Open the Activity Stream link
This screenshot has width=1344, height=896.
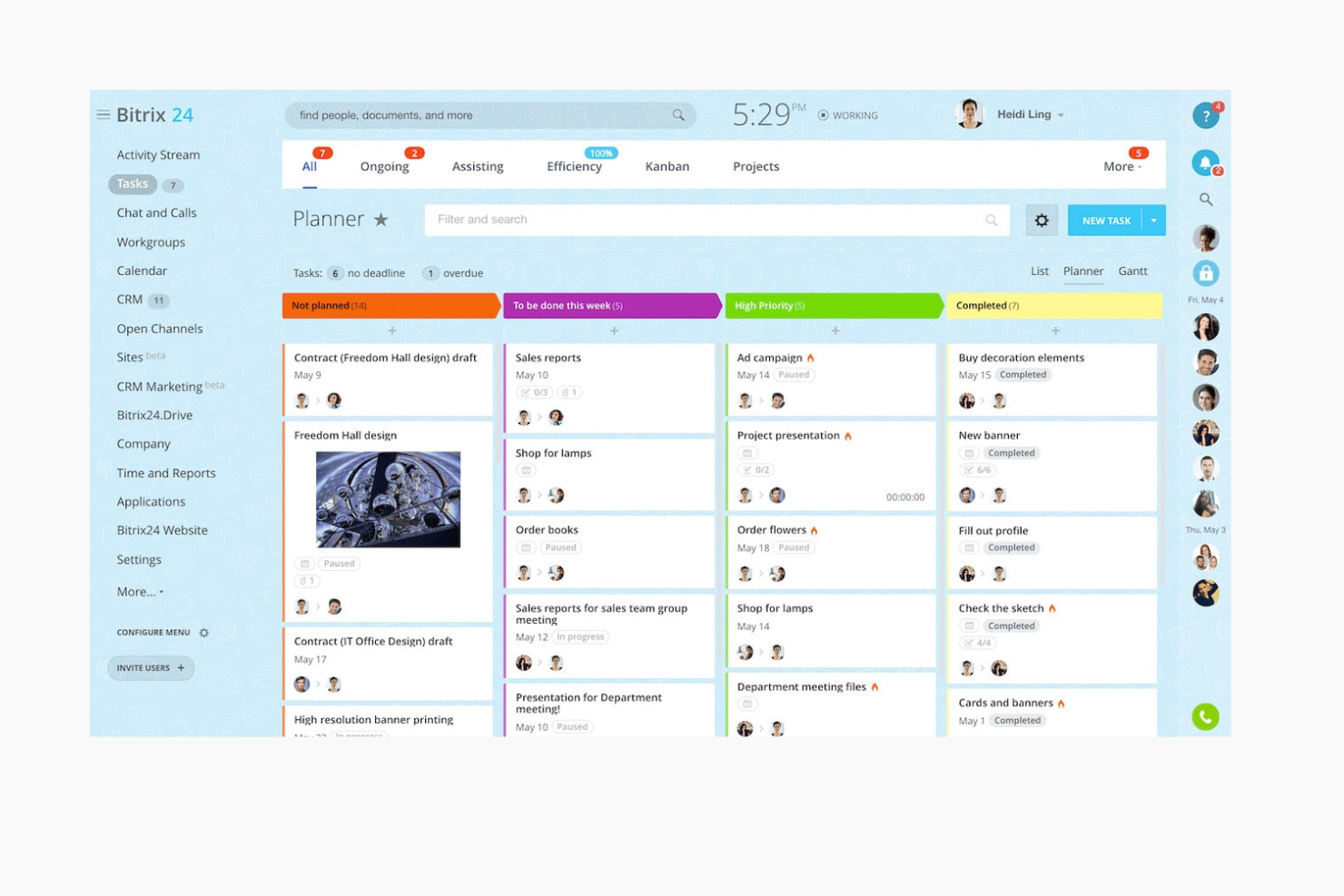(158, 155)
